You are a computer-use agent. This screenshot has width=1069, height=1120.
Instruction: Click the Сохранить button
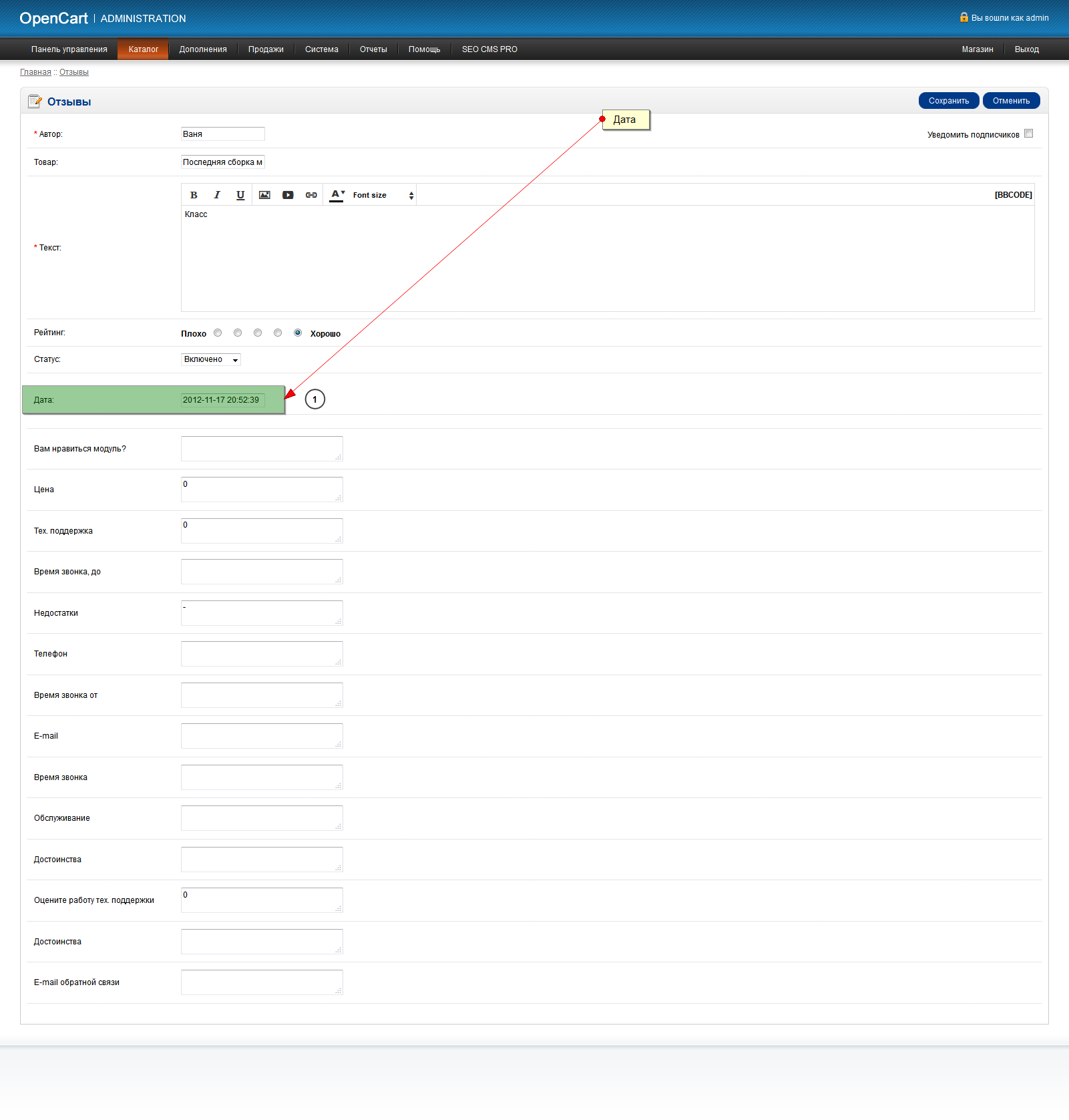tap(949, 101)
